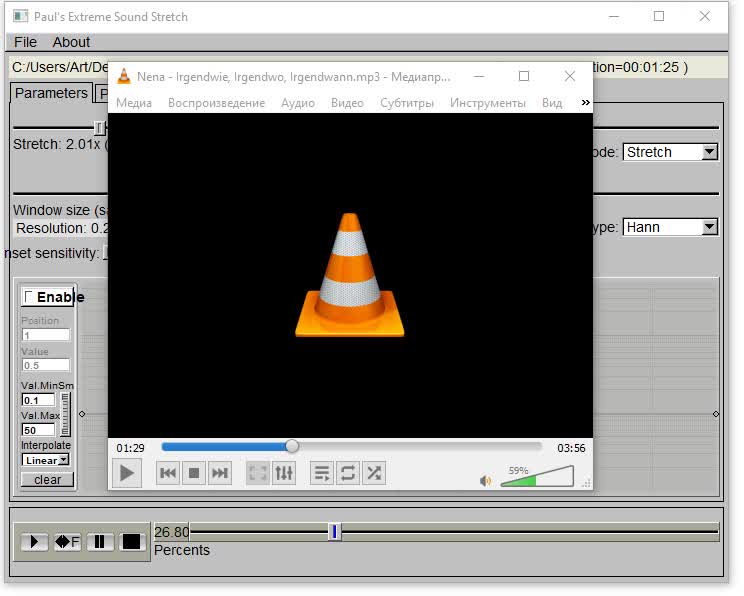
Task: Click the Percents position slider handle
Action: point(335,532)
